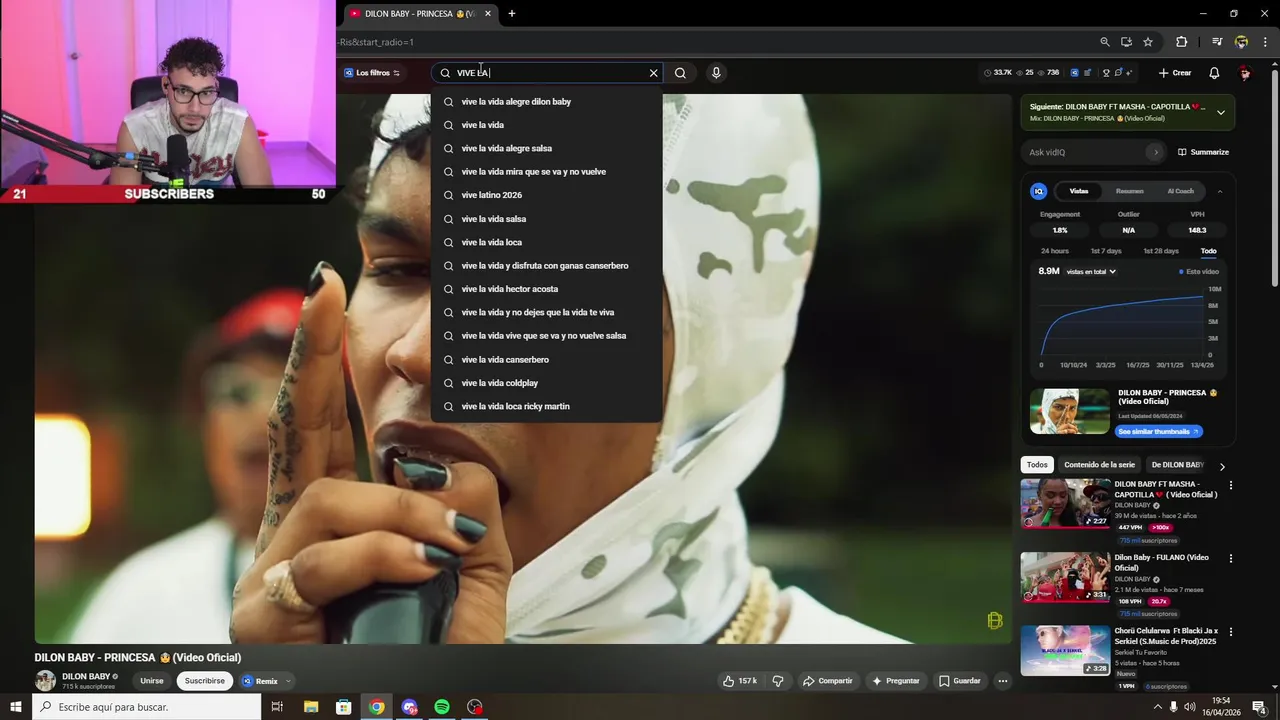Click install app icon in address bar
The width and height of the screenshot is (1280, 720).
pyautogui.click(x=1126, y=42)
